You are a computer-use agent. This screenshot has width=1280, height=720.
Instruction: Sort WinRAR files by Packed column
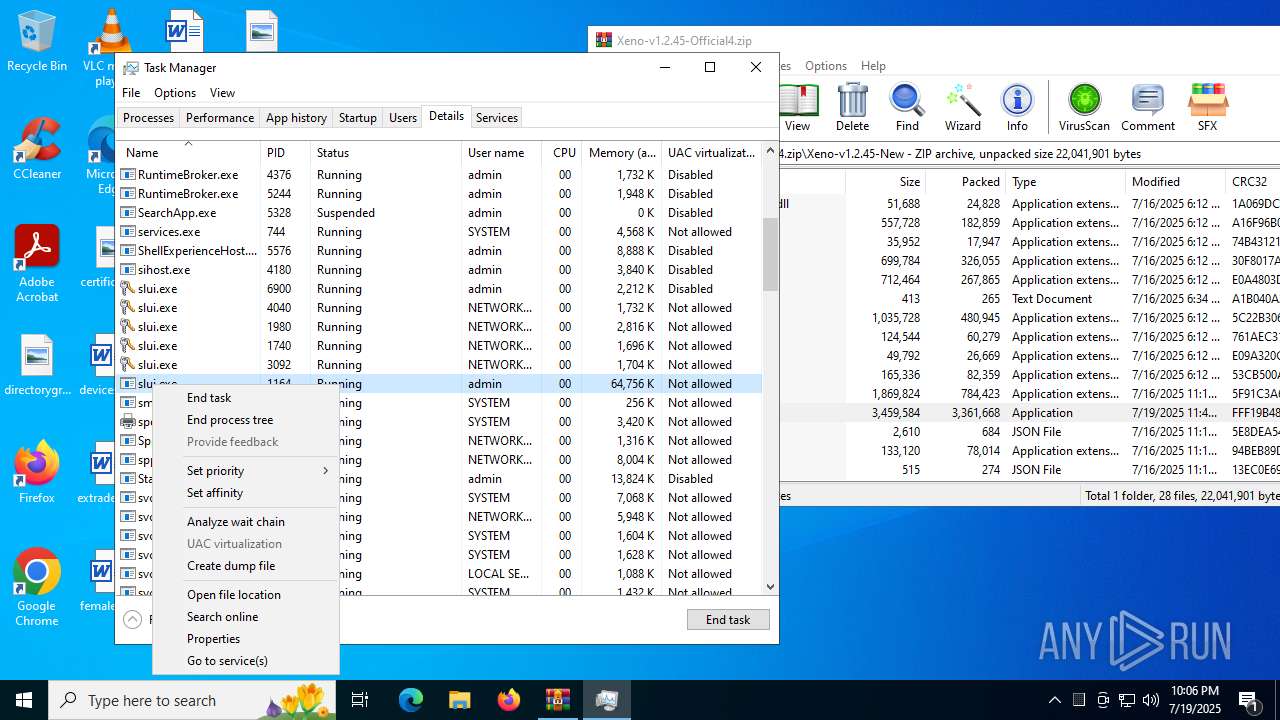(x=965, y=182)
